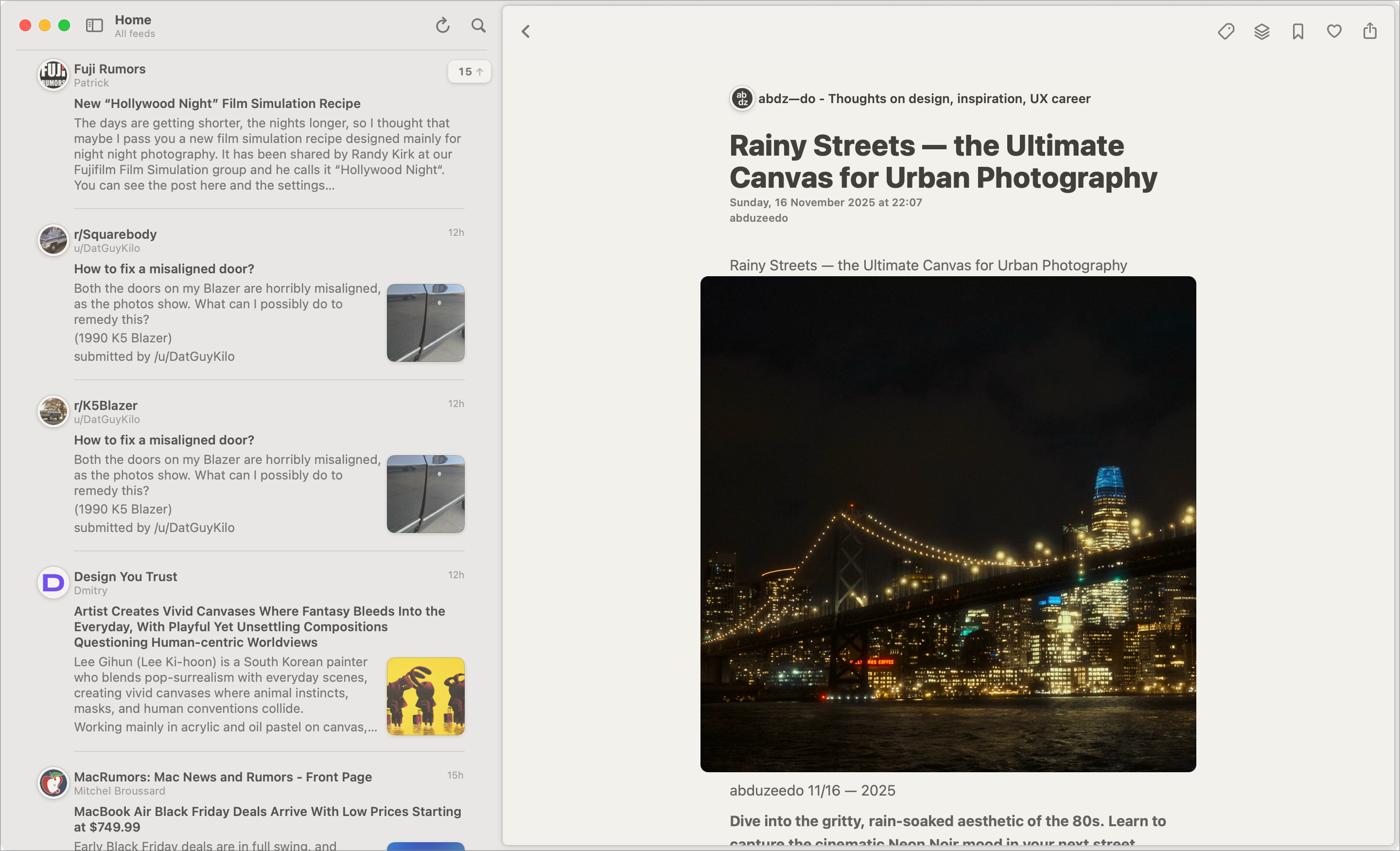This screenshot has width=1400, height=851.
Task: Open the search in the feed list
Action: (478, 26)
